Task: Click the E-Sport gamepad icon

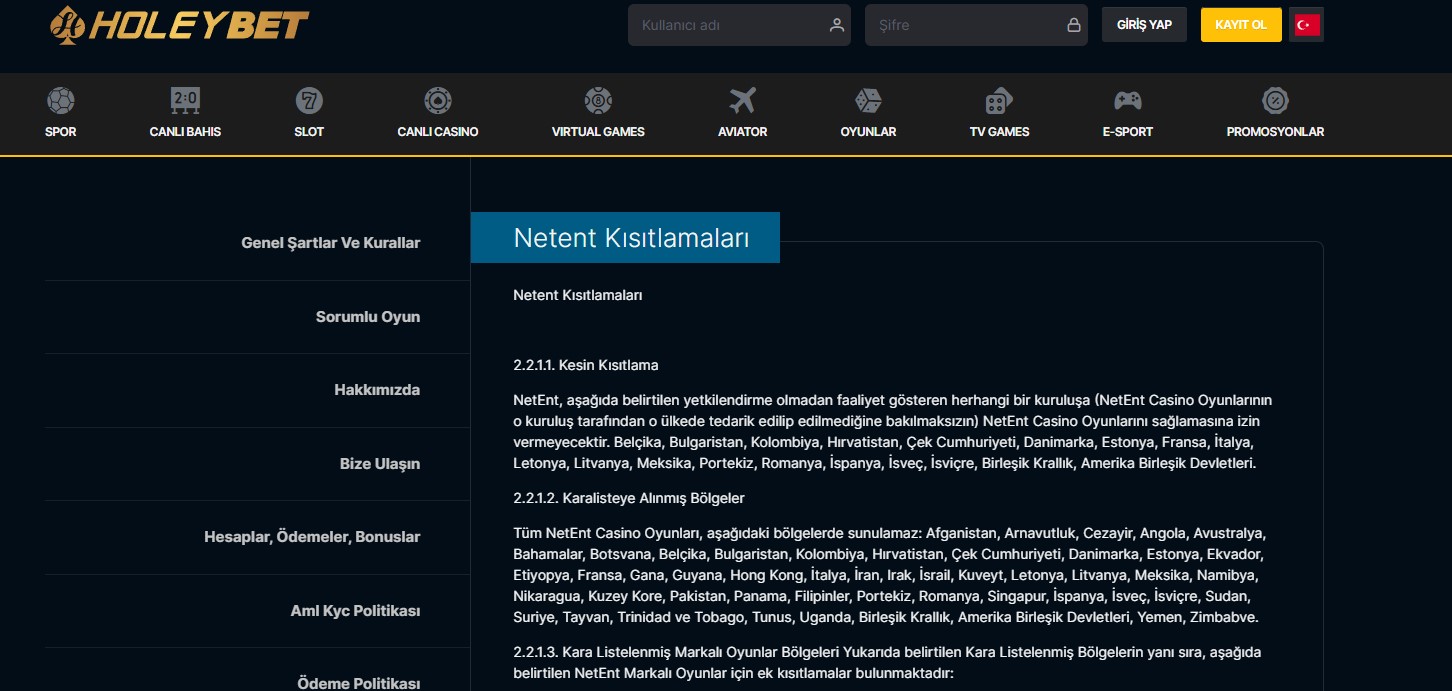Action: click(x=1128, y=100)
